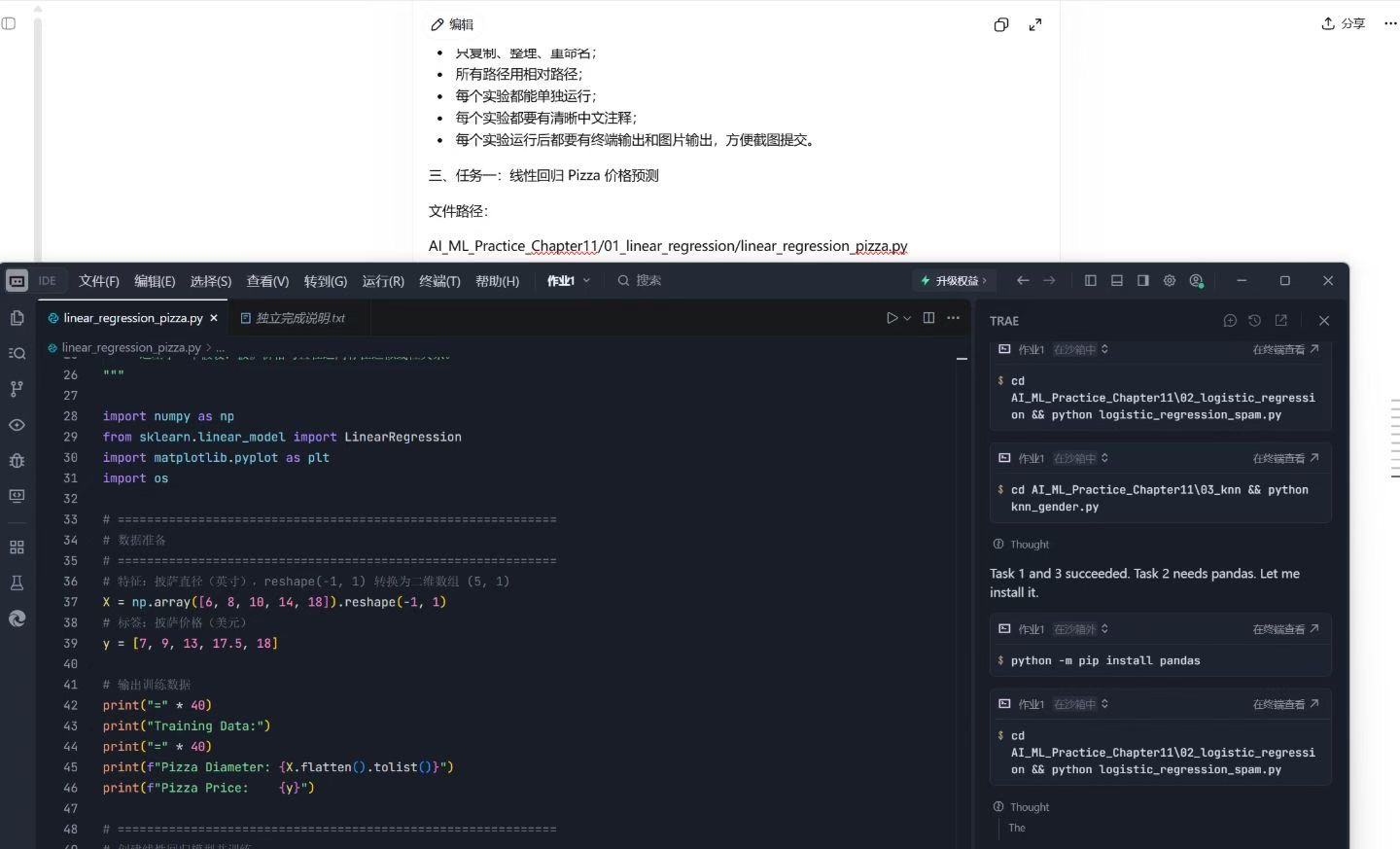Screen dimensions: 1400x849
Task: Switch to 独立完成说明.txt tab
Action: [299, 318]
